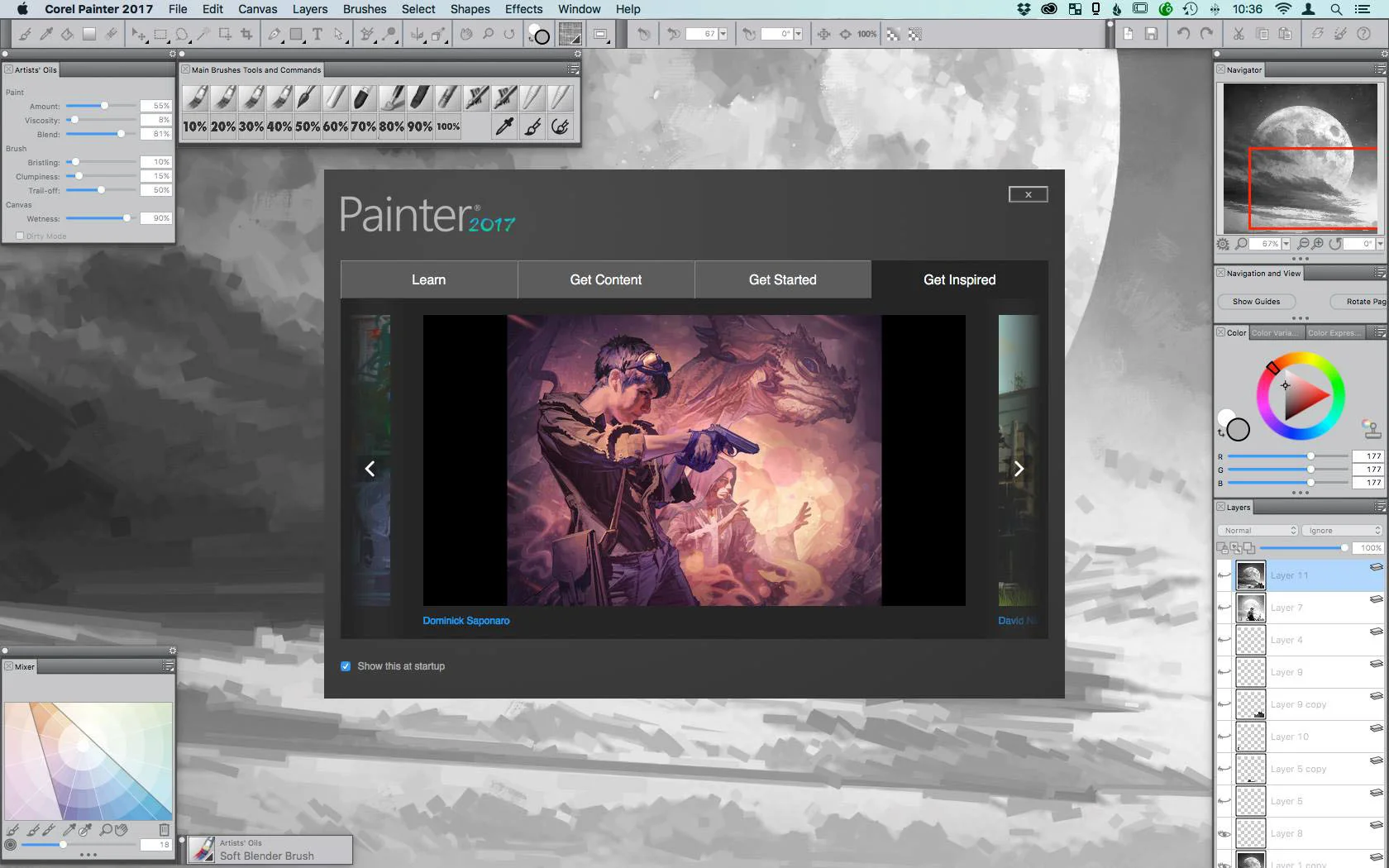Open the Help question mark icon
Viewport: 1389px width, 868px height.
pos(1363,34)
